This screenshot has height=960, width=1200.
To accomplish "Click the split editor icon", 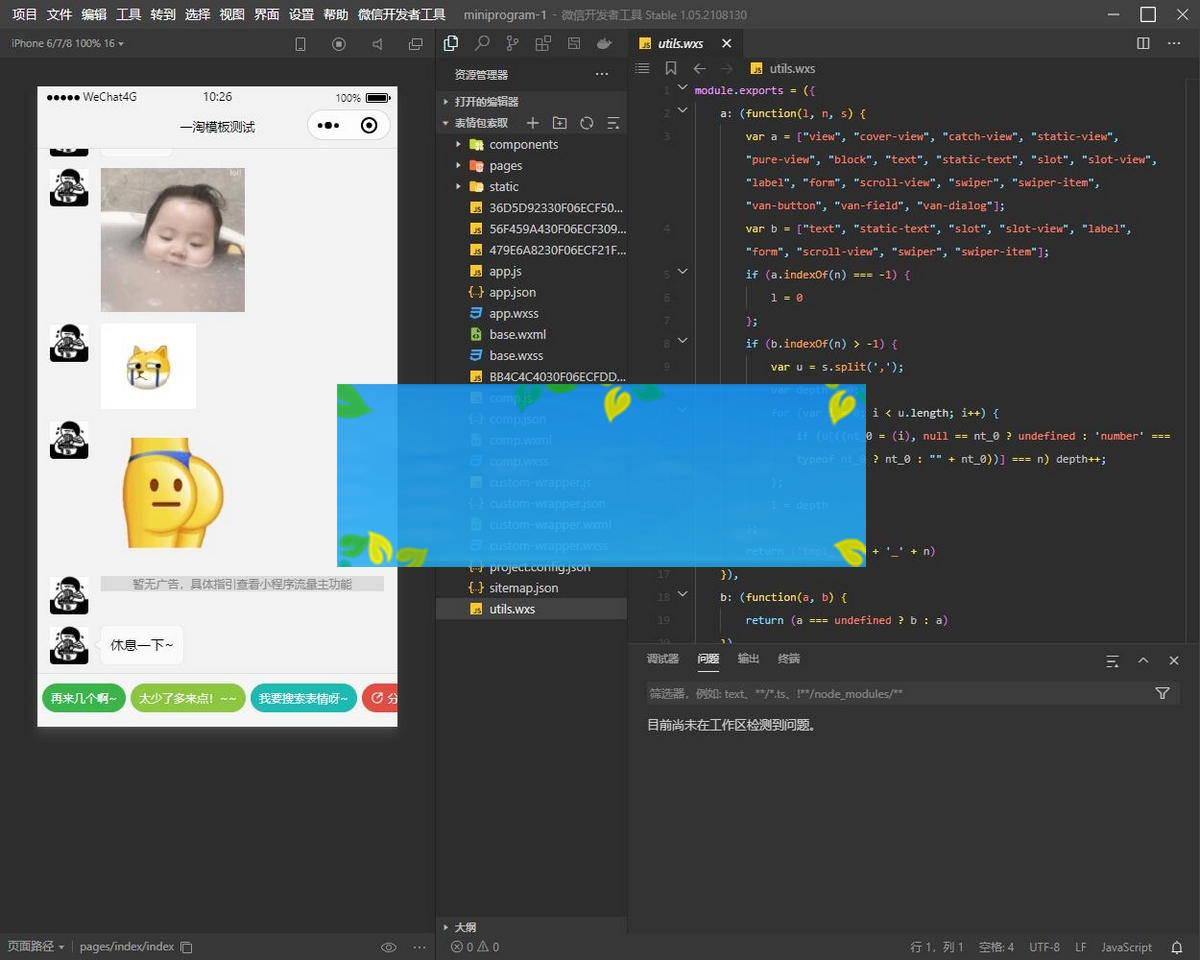I will point(1143,44).
